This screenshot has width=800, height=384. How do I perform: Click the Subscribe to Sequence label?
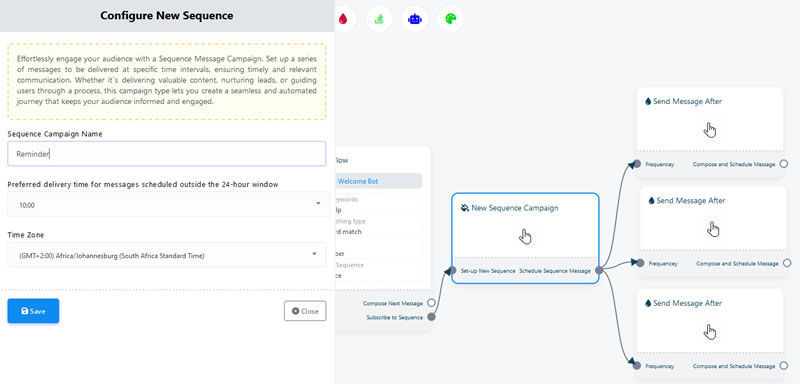pos(394,317)
